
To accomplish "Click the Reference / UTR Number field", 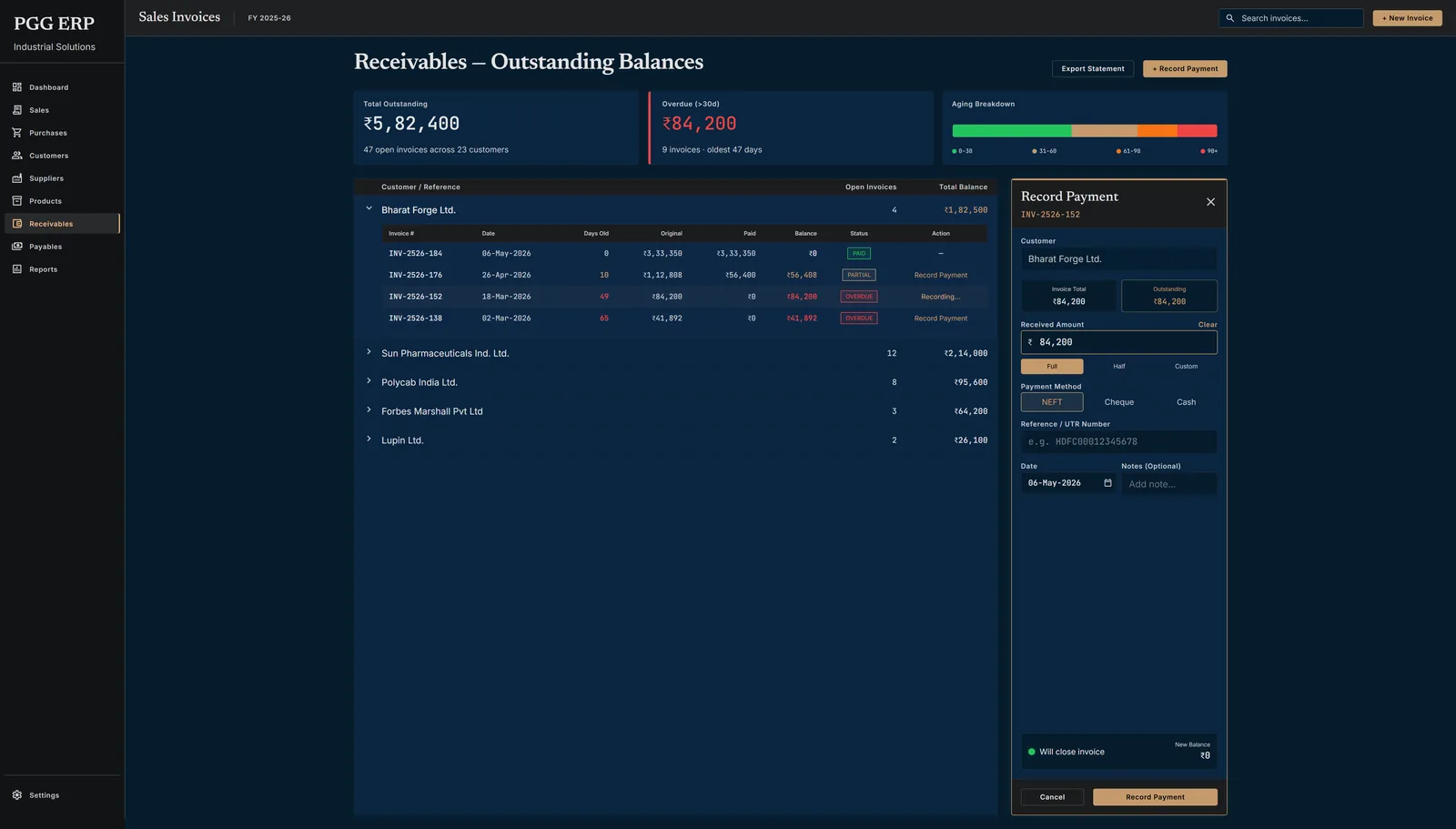I will 1119,442.
